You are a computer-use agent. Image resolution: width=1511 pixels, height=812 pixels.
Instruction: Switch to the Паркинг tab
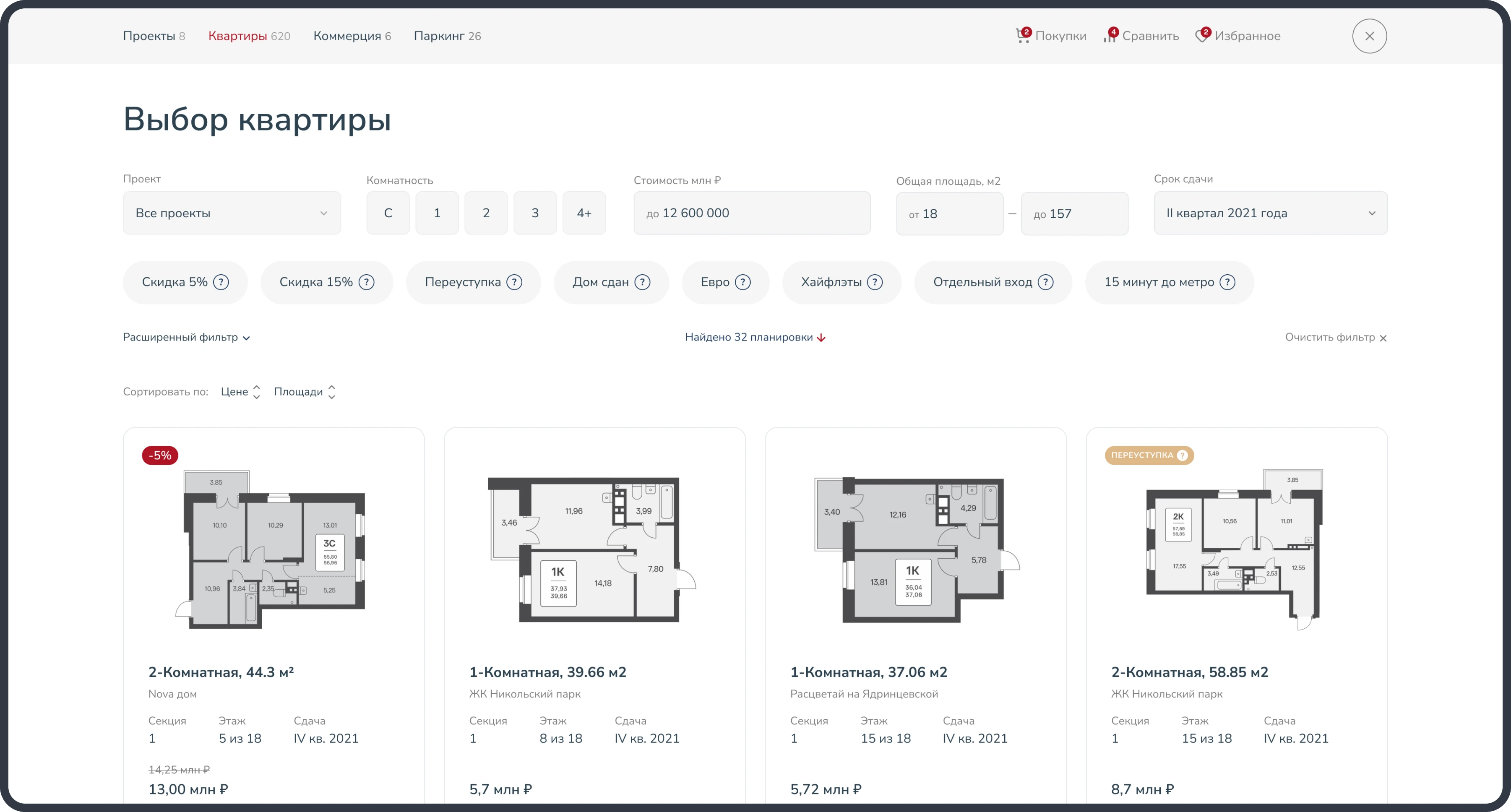(x=447, y=36)
